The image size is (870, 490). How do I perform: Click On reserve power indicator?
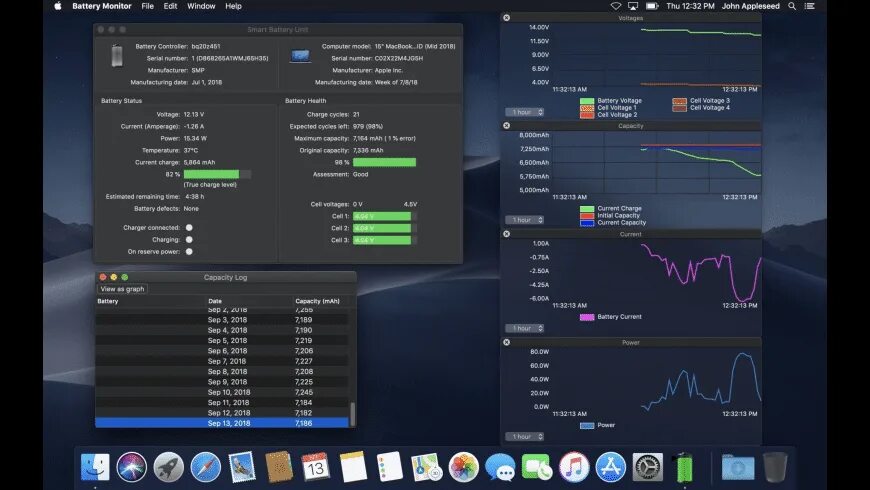coord(189,251)
